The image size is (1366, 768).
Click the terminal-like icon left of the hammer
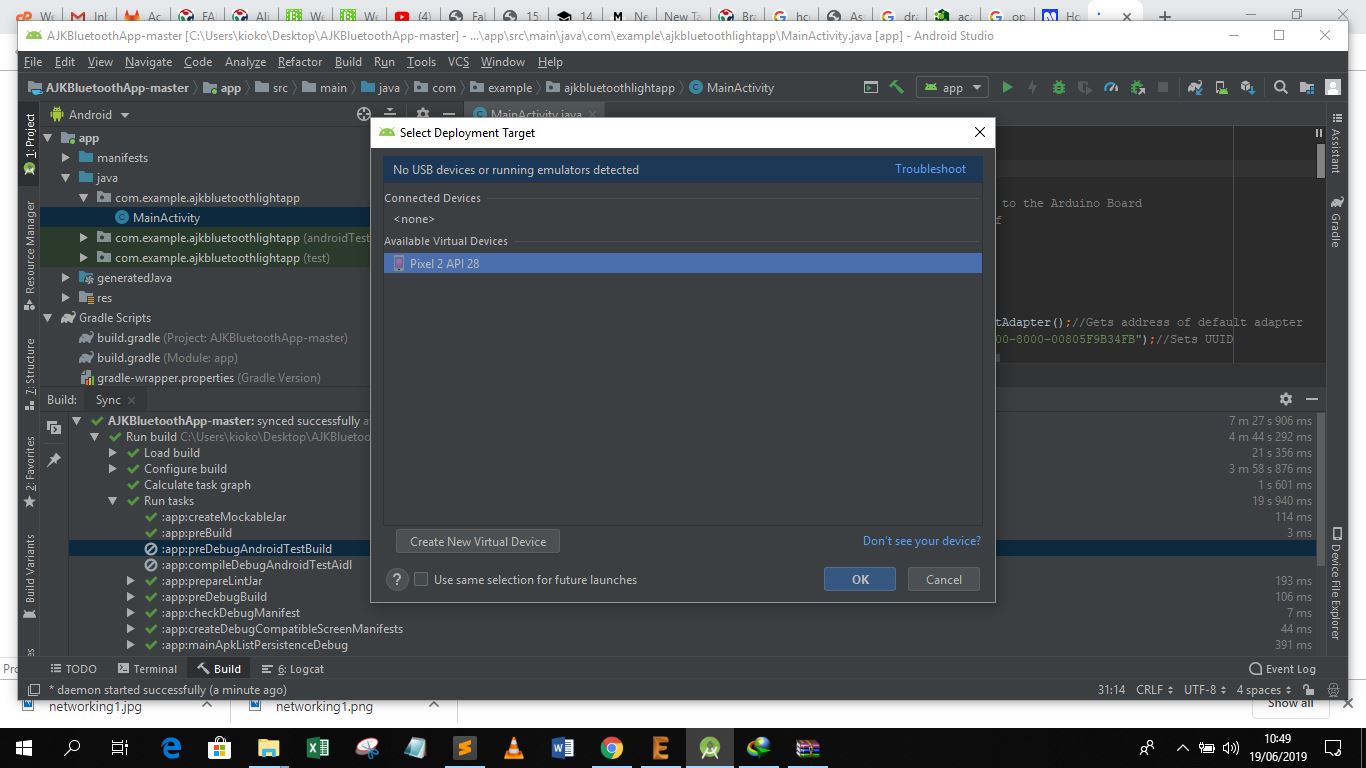[x=870, y=87]
